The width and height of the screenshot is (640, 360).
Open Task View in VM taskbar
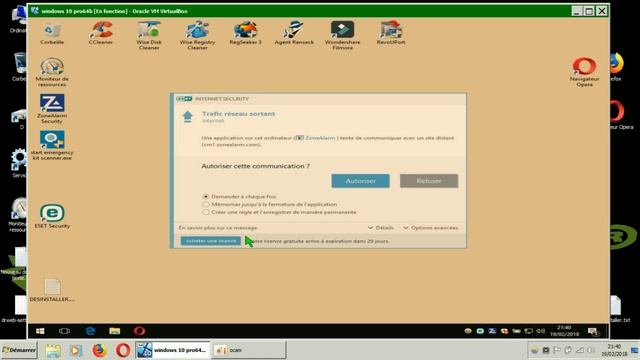point(64,331)
